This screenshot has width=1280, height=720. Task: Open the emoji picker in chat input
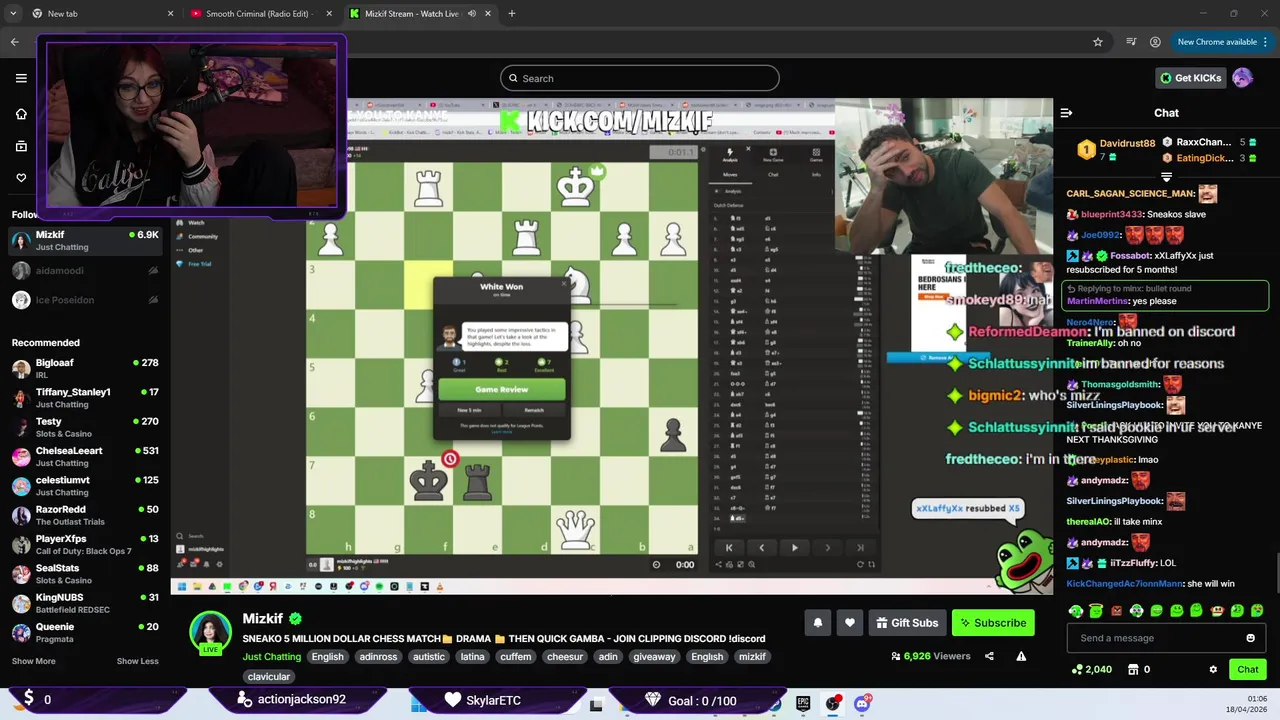(x=1250, y=638)
